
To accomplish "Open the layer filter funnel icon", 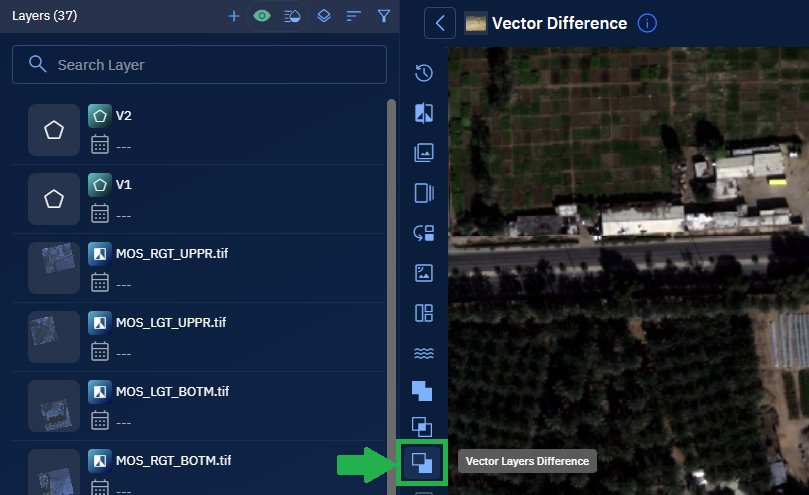I will 383,16.
